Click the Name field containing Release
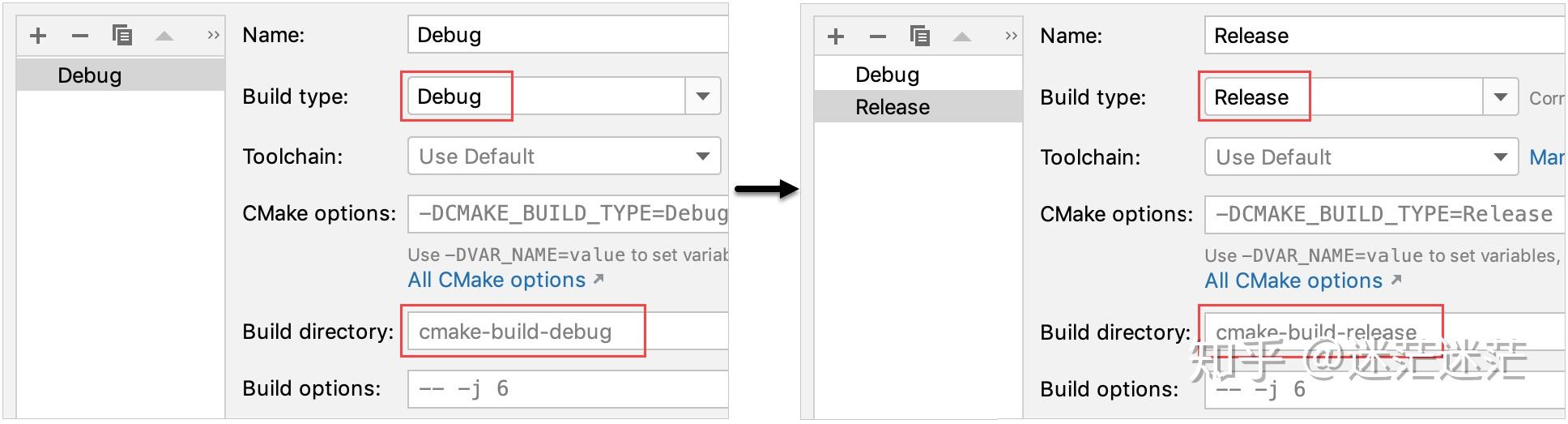Screen dimensions: 1568x424 1385,36
